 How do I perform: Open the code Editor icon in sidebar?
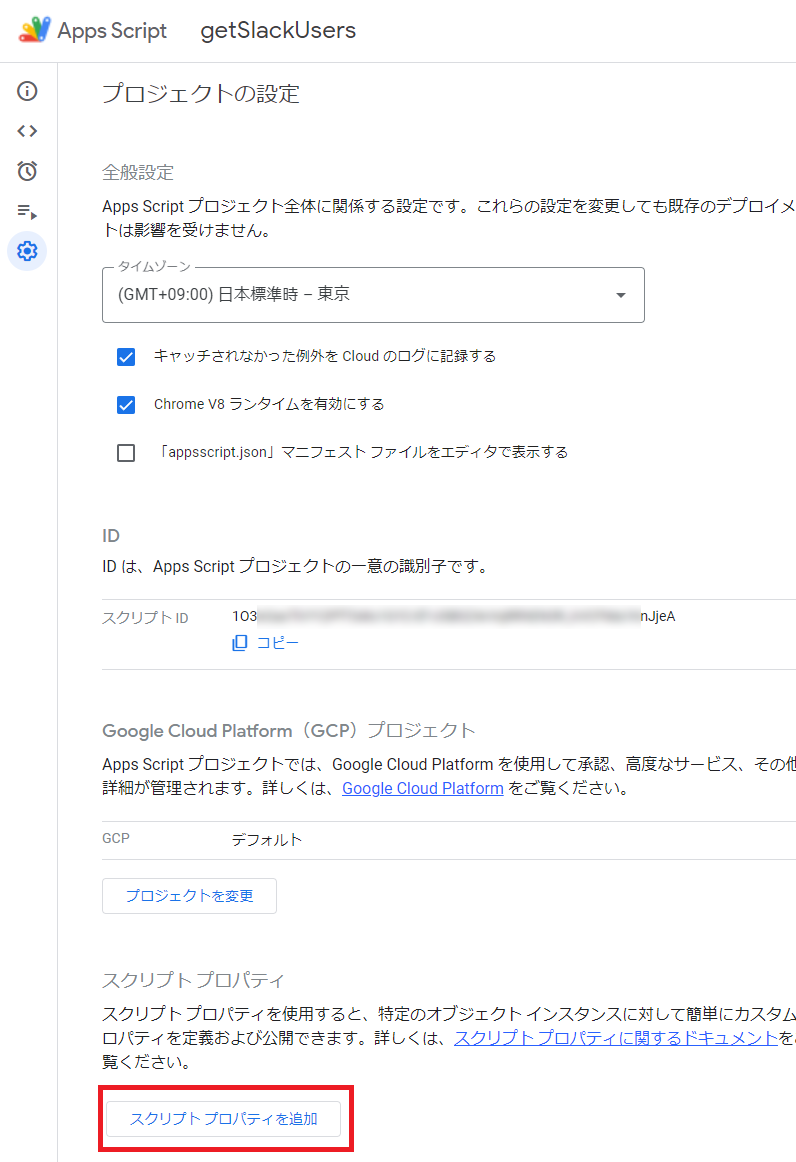[27, 131]
